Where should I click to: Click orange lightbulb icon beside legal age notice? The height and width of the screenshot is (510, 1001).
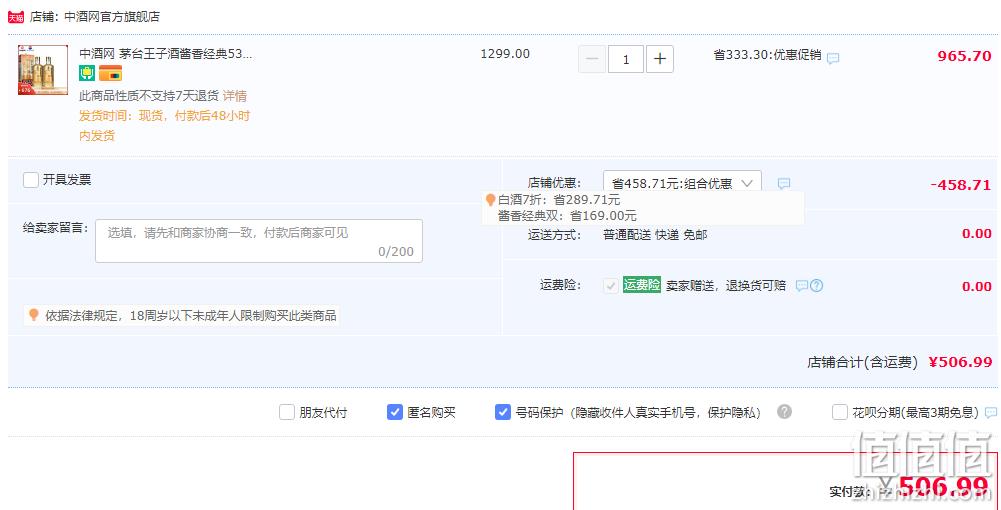[x=34, y=315]
